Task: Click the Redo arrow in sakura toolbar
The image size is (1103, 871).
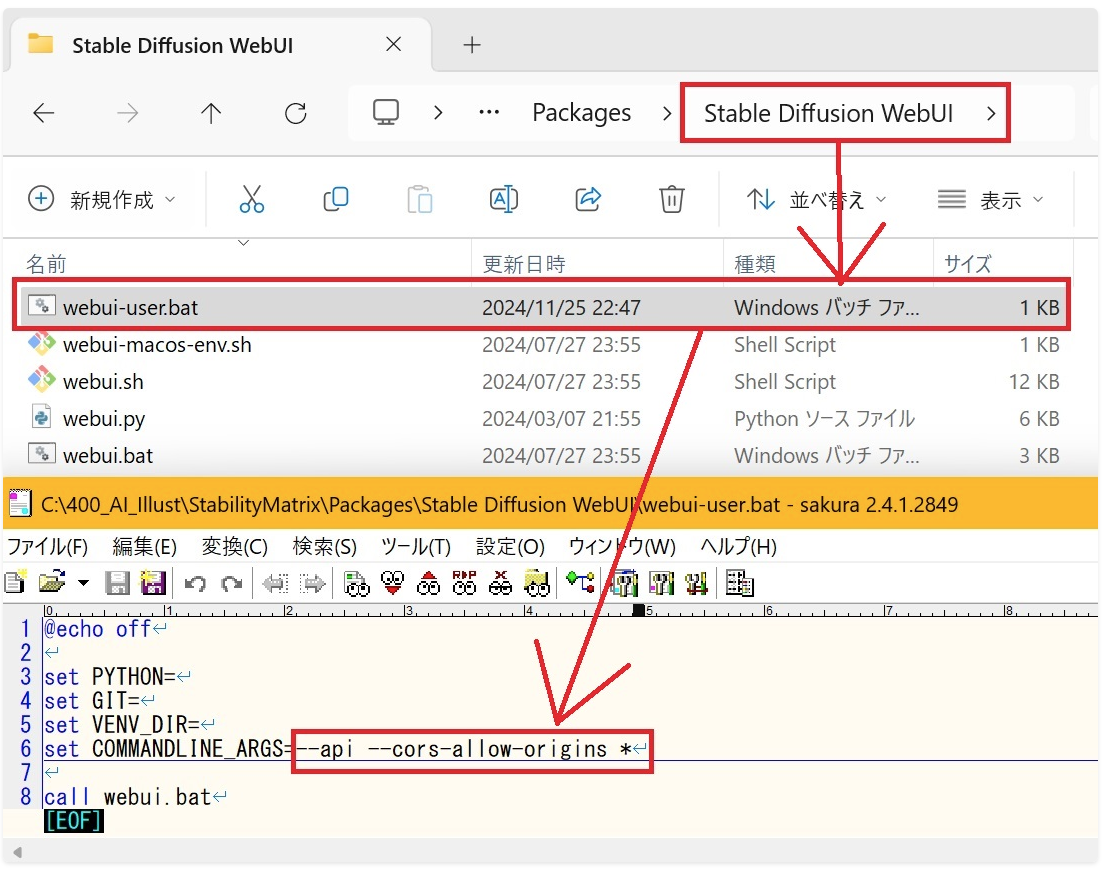Action: 231,583
